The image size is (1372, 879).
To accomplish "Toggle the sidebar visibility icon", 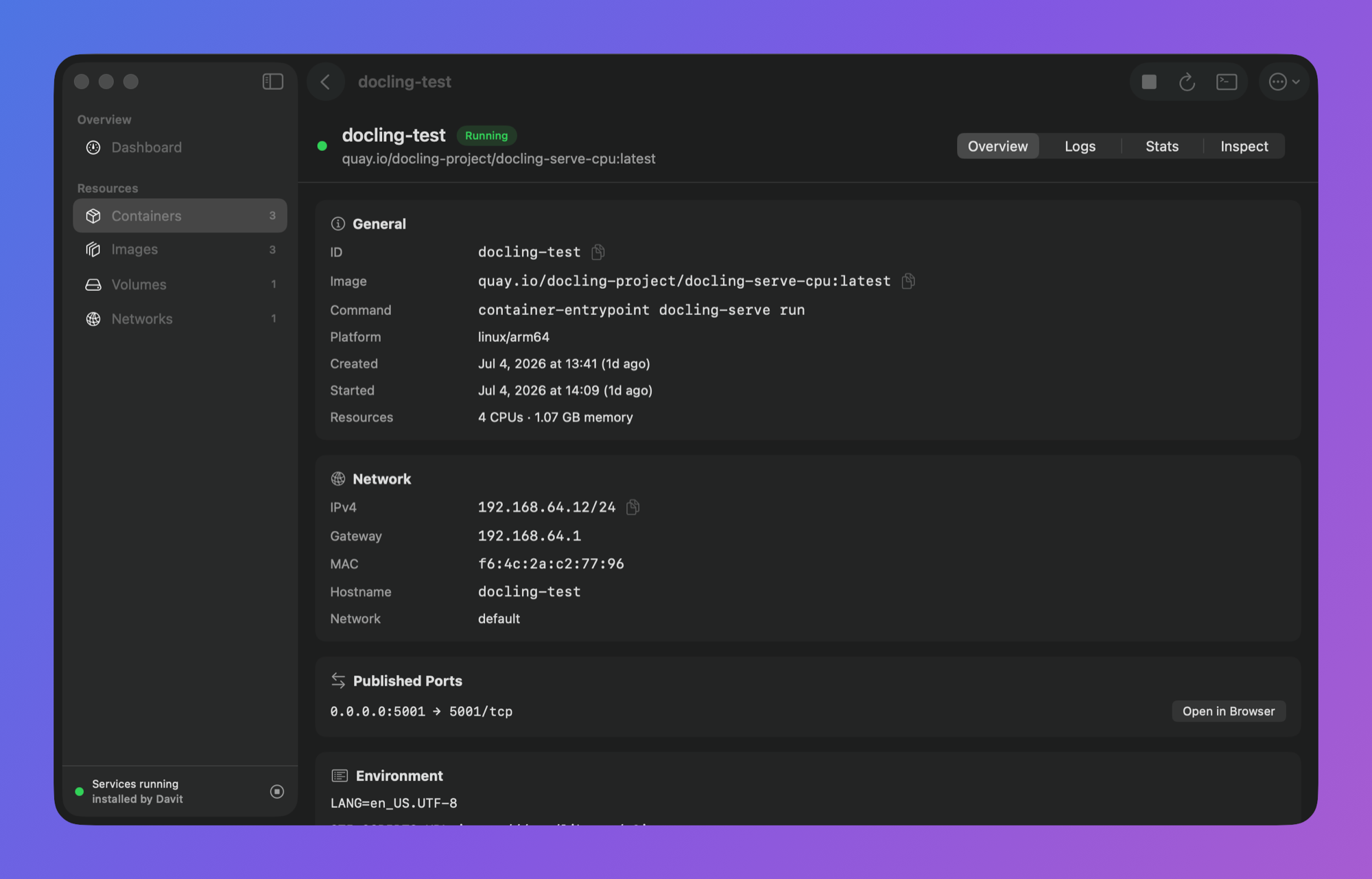I will pos(273,82).
